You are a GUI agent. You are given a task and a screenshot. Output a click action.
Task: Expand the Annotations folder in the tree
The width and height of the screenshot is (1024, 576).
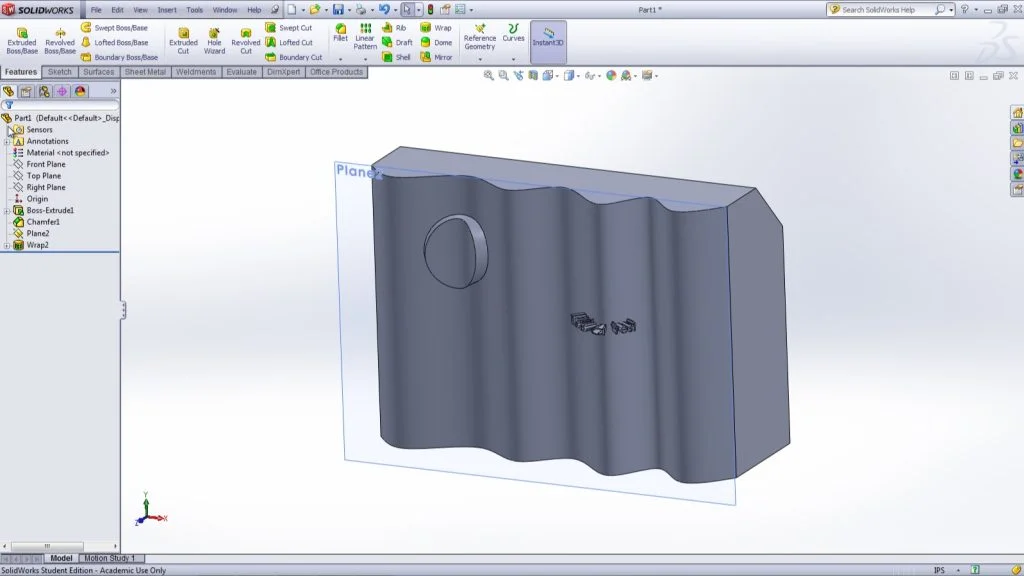click(8, 141)
